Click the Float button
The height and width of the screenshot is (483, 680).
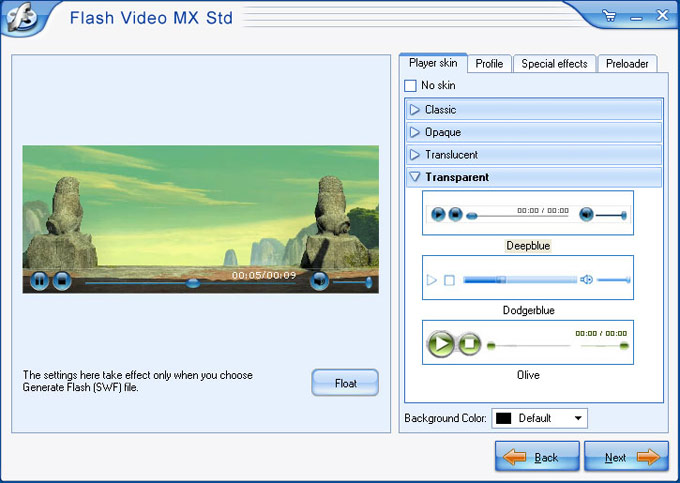(345, 383)
